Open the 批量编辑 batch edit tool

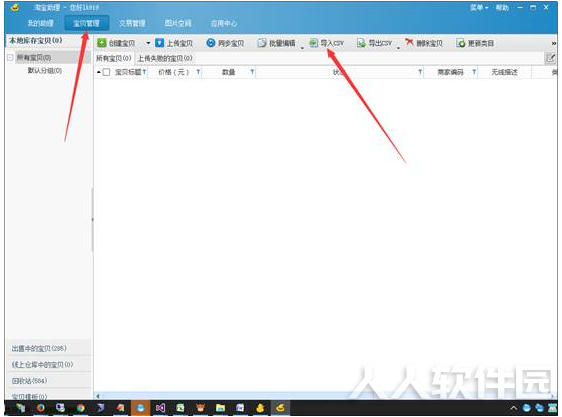click(x=277, y=43)
